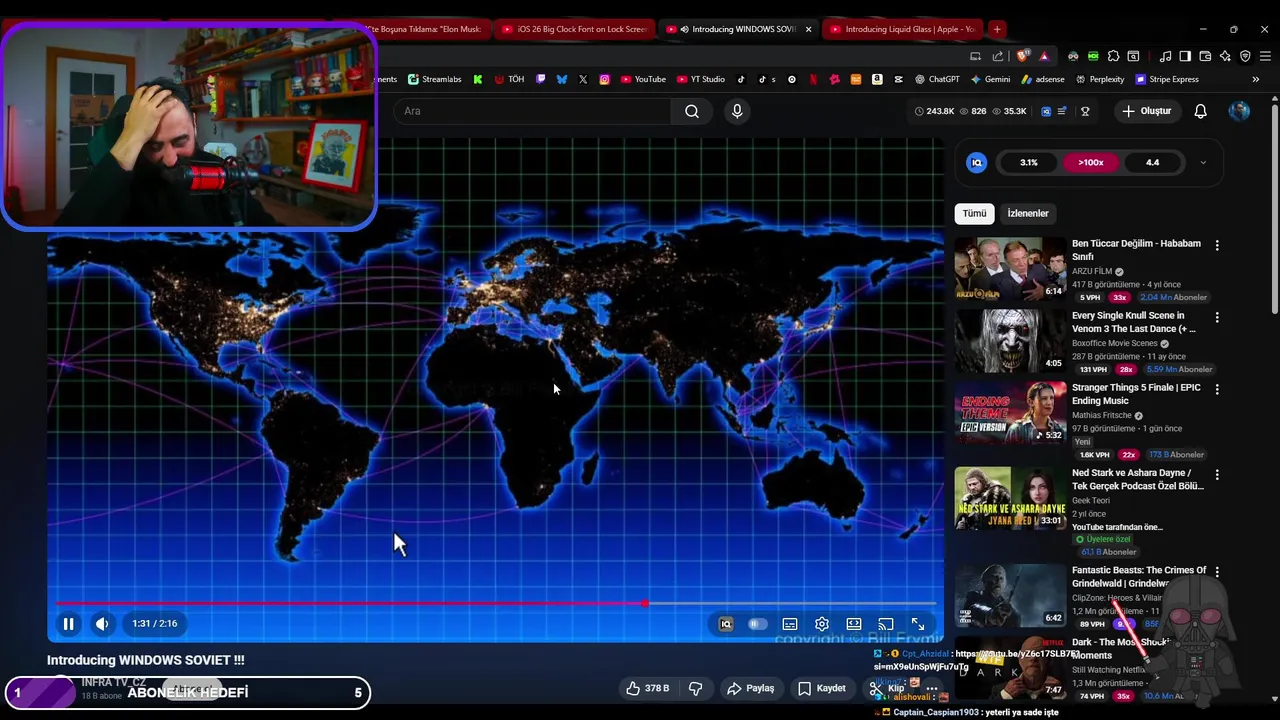
Task: Open Ben Tüccar Değilim video thumbnail
Action: pos(1009,268)
